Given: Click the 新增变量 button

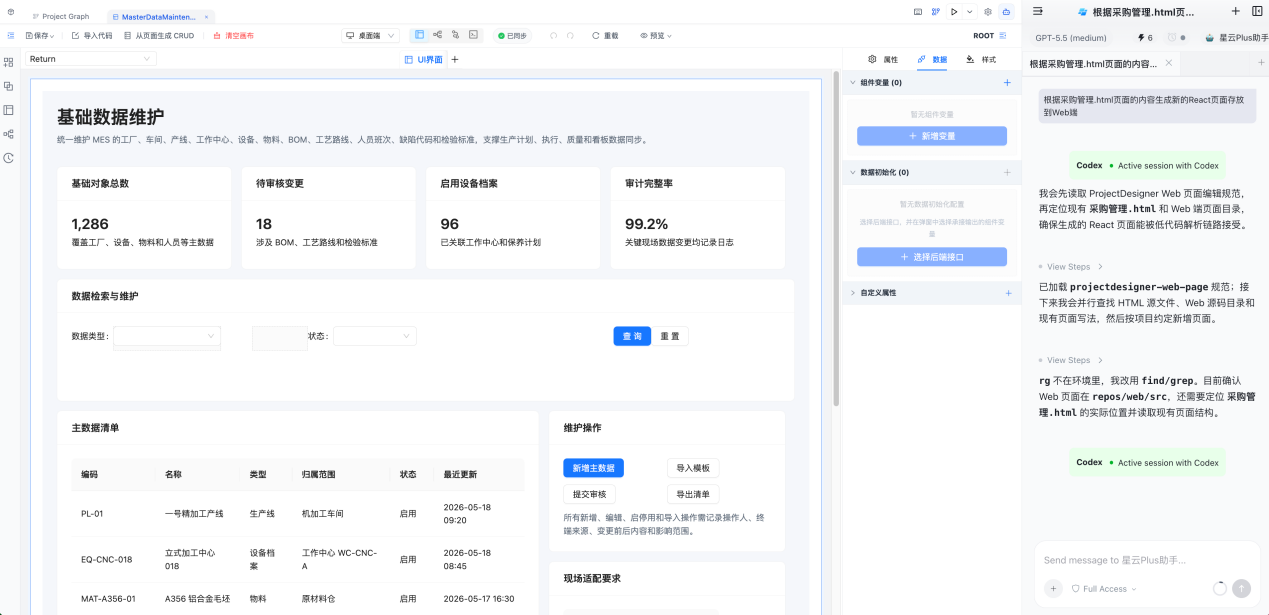Looking at the screenshot, I should 932,136.
